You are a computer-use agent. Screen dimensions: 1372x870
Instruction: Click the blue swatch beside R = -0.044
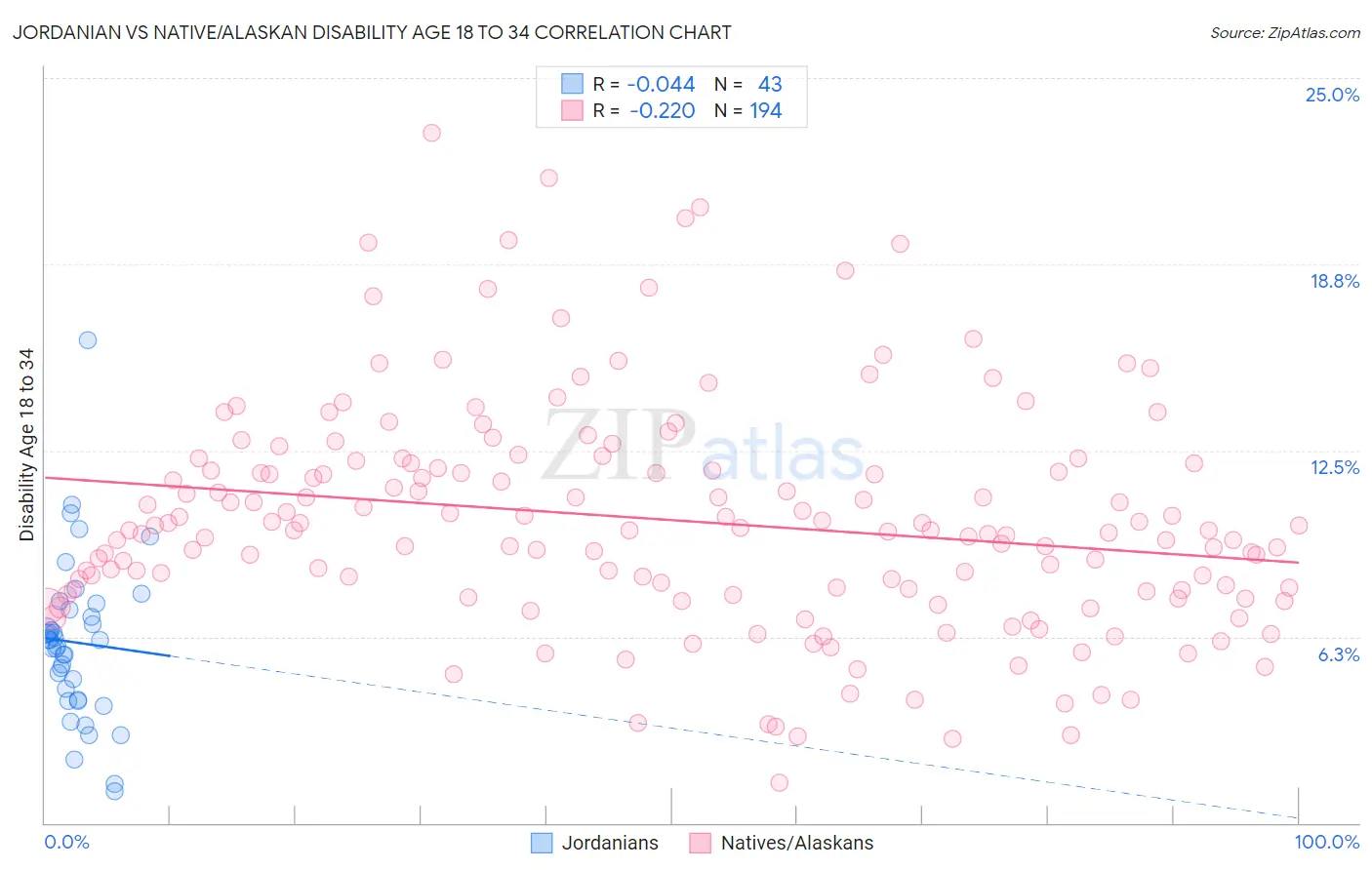tap(572, 84)
